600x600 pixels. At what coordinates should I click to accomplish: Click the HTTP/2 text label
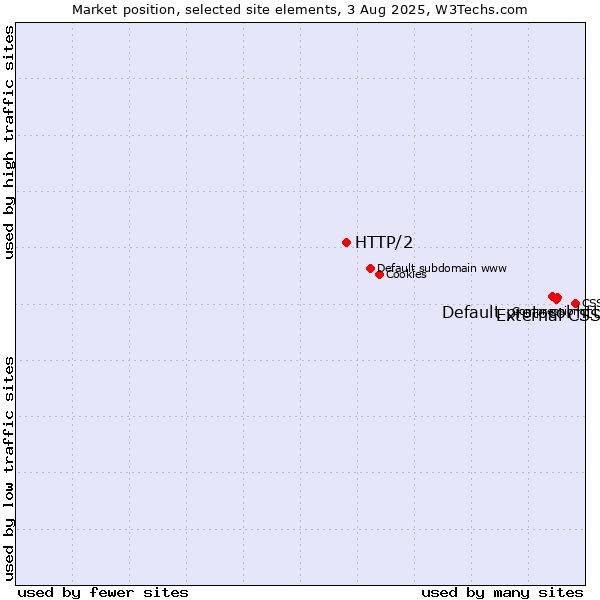(384, 243)
